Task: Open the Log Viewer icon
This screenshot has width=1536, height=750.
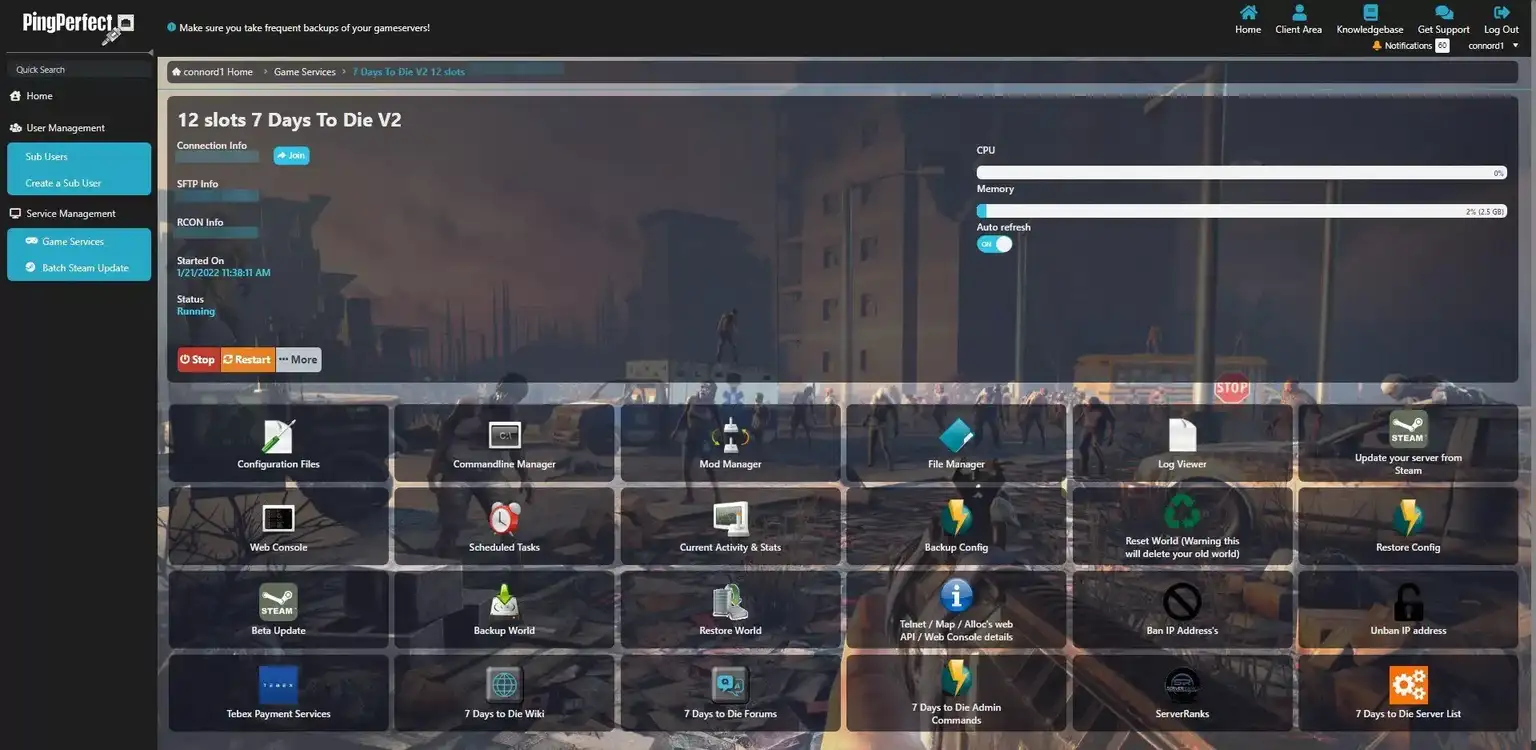Action: coord(1182,436)
